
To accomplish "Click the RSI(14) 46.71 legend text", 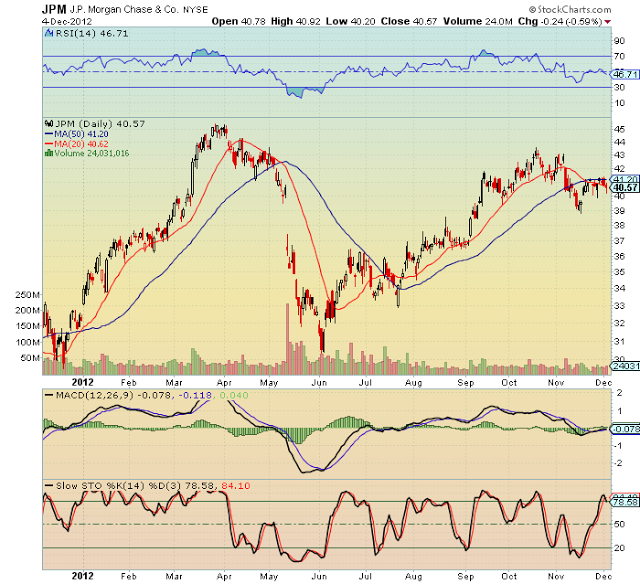I will (x=92, y=33).
